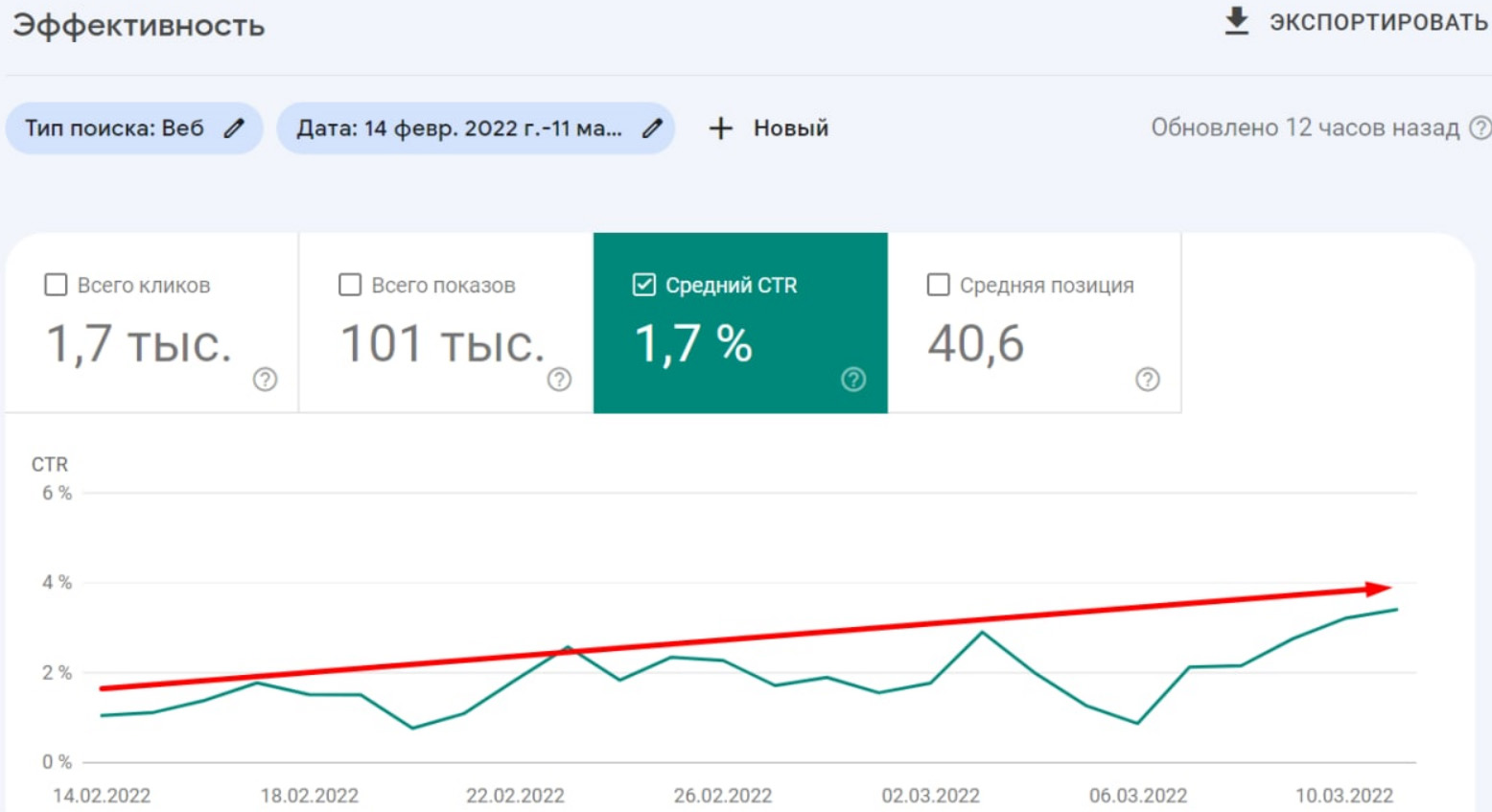Enable the Всего кликов checkbox

click(x=56, y=285)
